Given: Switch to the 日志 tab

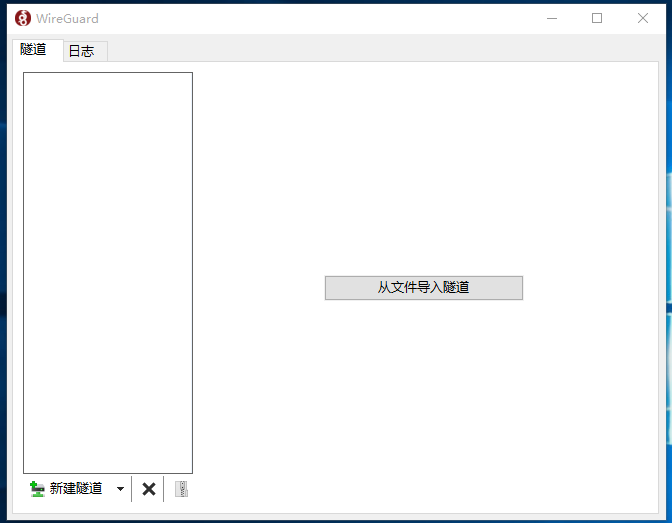Looking at the screenshot, I should [85, 51].
